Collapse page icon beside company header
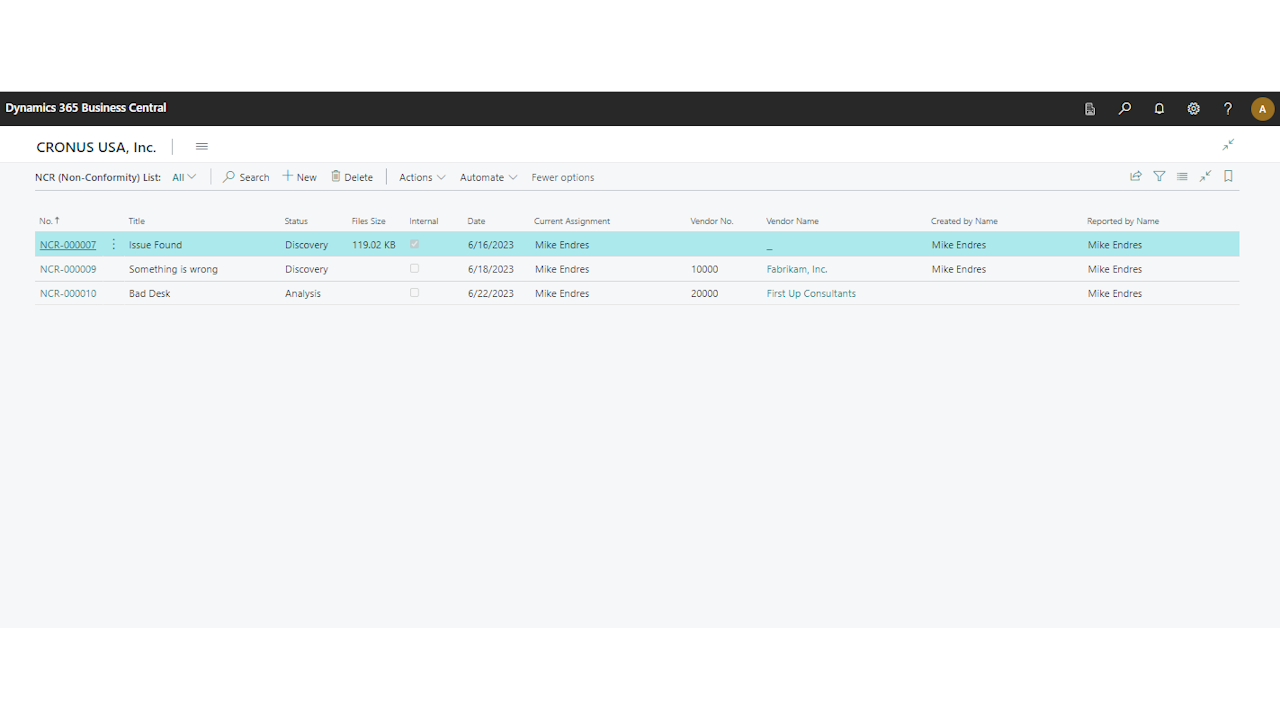 coord(1228,145)
